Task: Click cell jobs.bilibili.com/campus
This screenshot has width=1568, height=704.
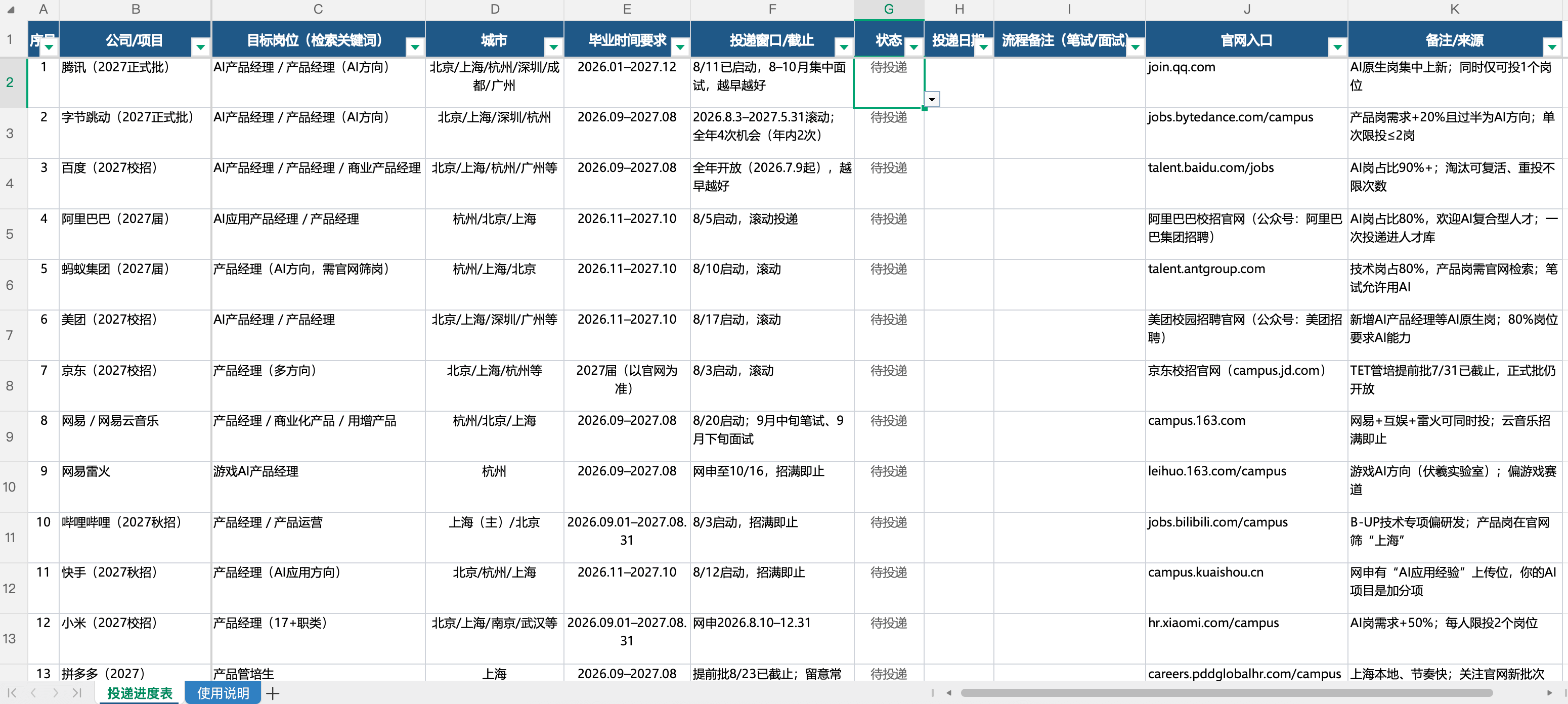Action: coord(1247,537)
